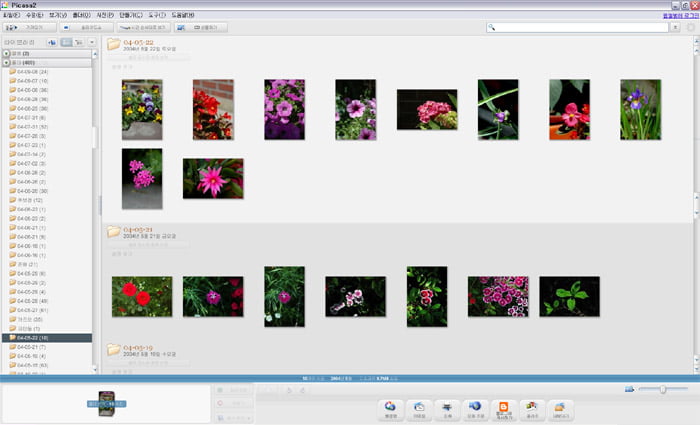This screenshot has height=425, width=700.
Task: Click the colorful swirl icon button in bottom bar
Action: coord(391,409)
